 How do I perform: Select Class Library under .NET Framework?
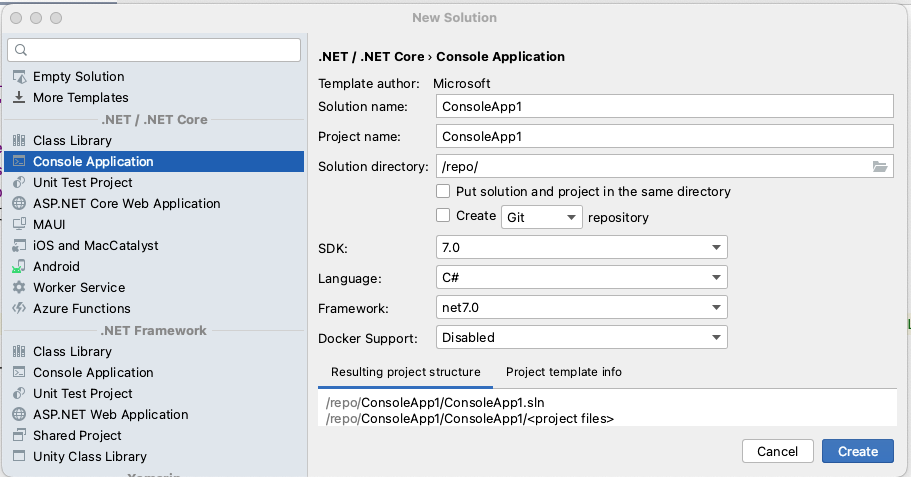coord(154,352)
